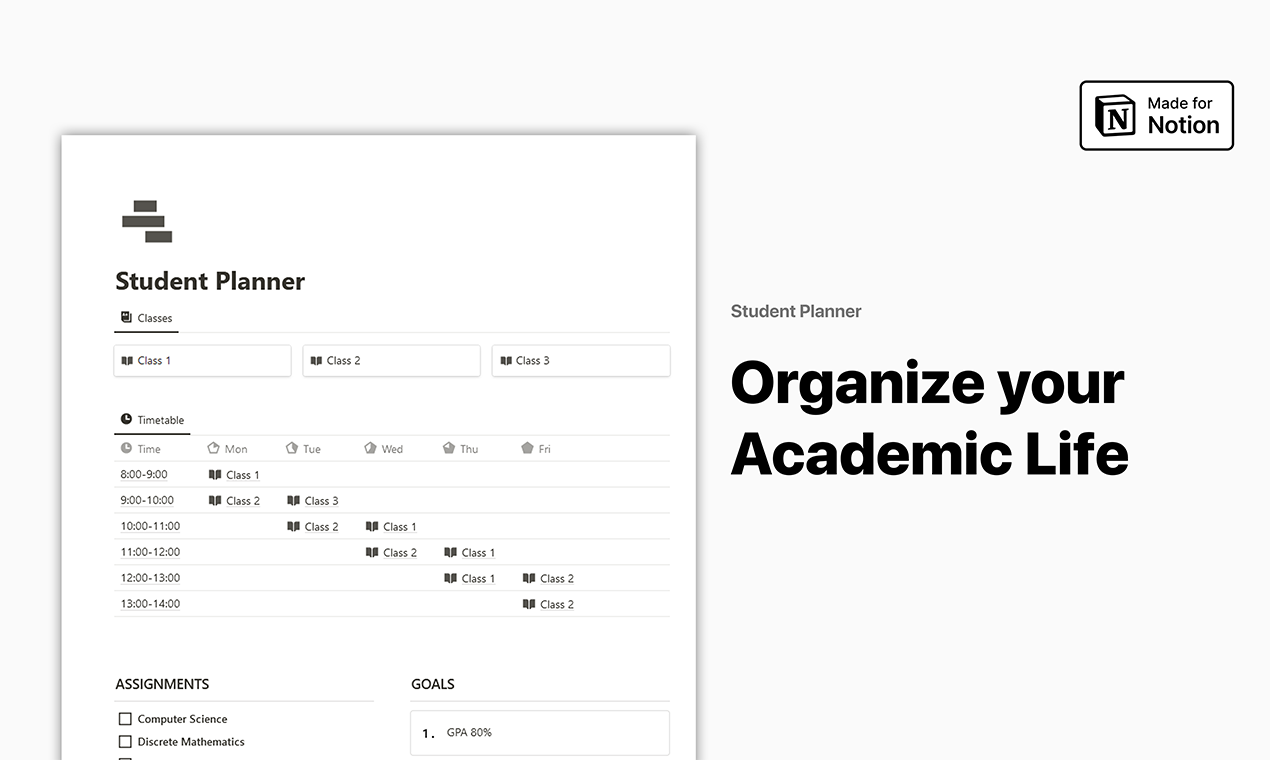Click Class 1 in the 8:00-9:00 timetable row
The width and height of the screenshot is (1270, 760).
[x=241, y=474]
